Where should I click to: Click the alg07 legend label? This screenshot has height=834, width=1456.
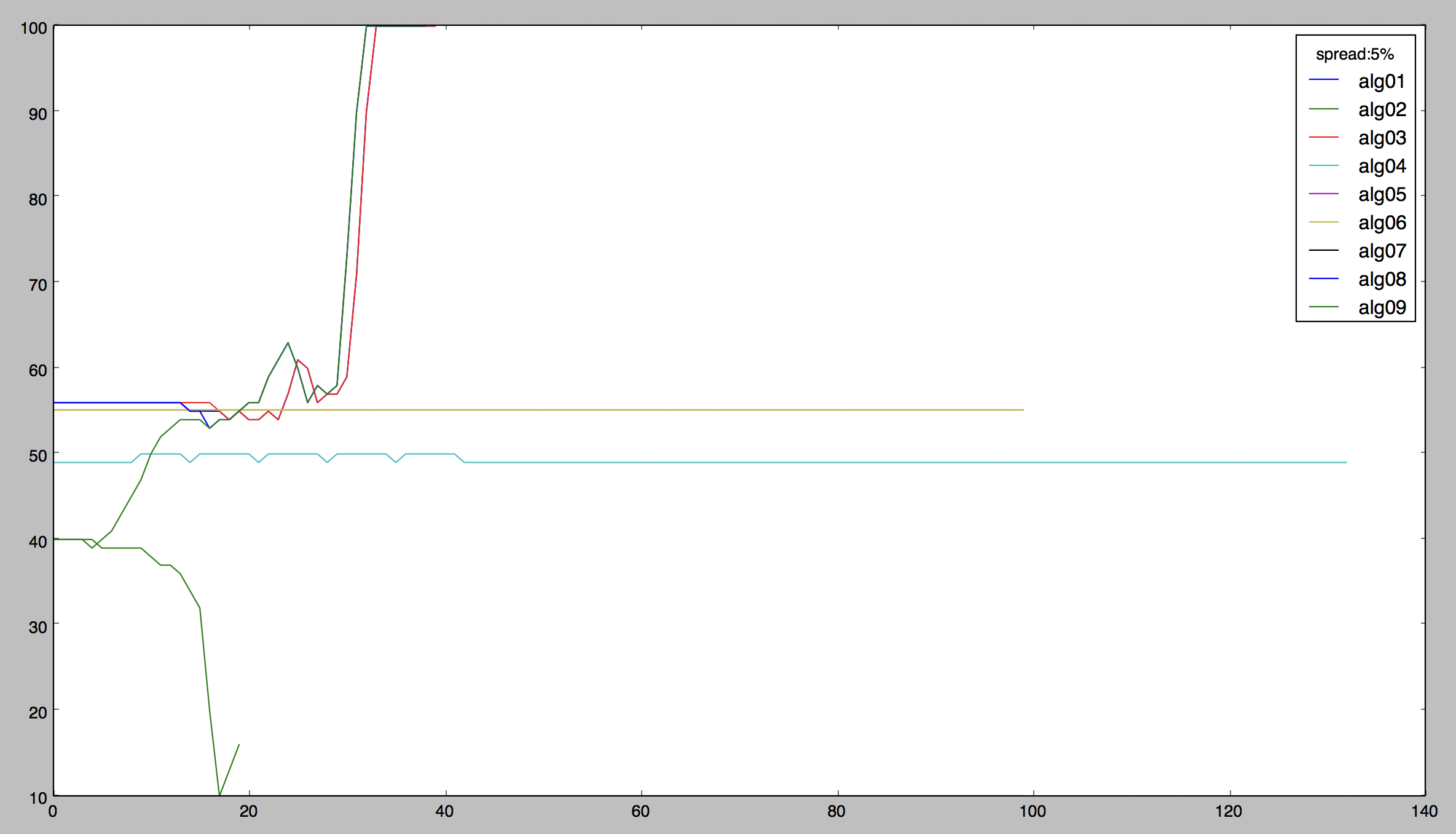pos(1382,251)
